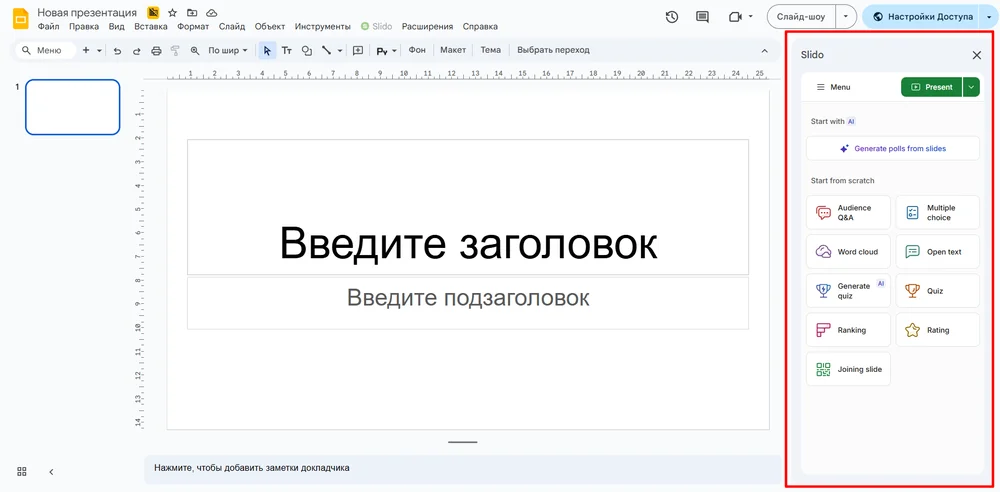Screen dimensions: 1000x492
Task: Choose the Word cloud poll option
Action: click(848, 252)
